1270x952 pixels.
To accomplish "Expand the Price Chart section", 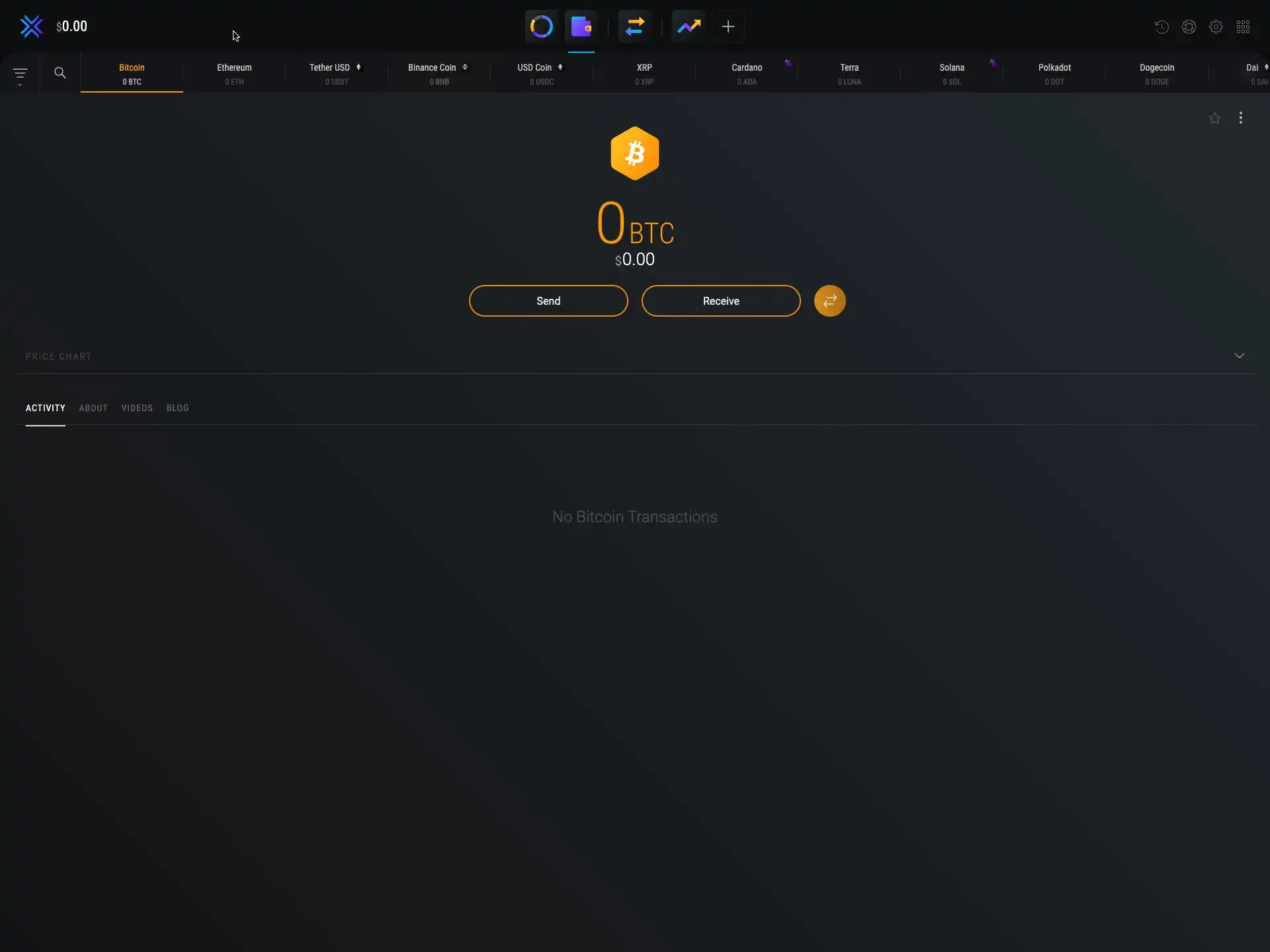I will tap(1239, 356).
